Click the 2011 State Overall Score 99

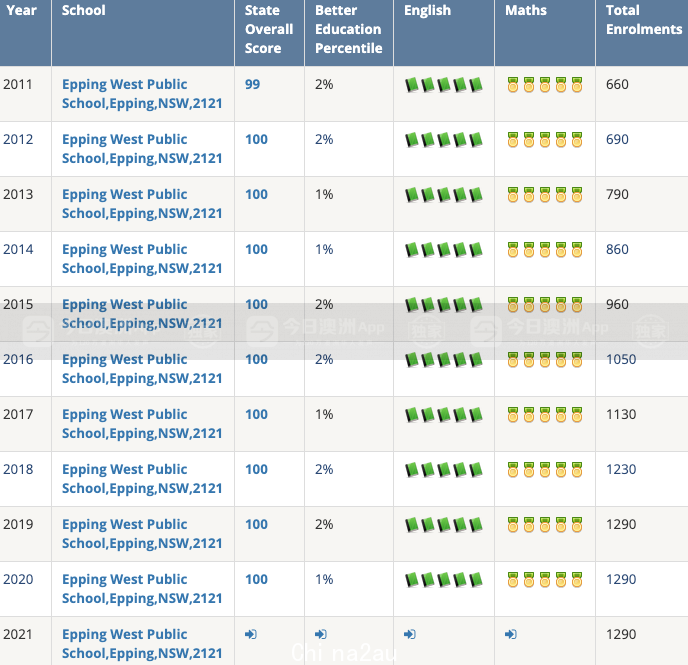(252, 84)
